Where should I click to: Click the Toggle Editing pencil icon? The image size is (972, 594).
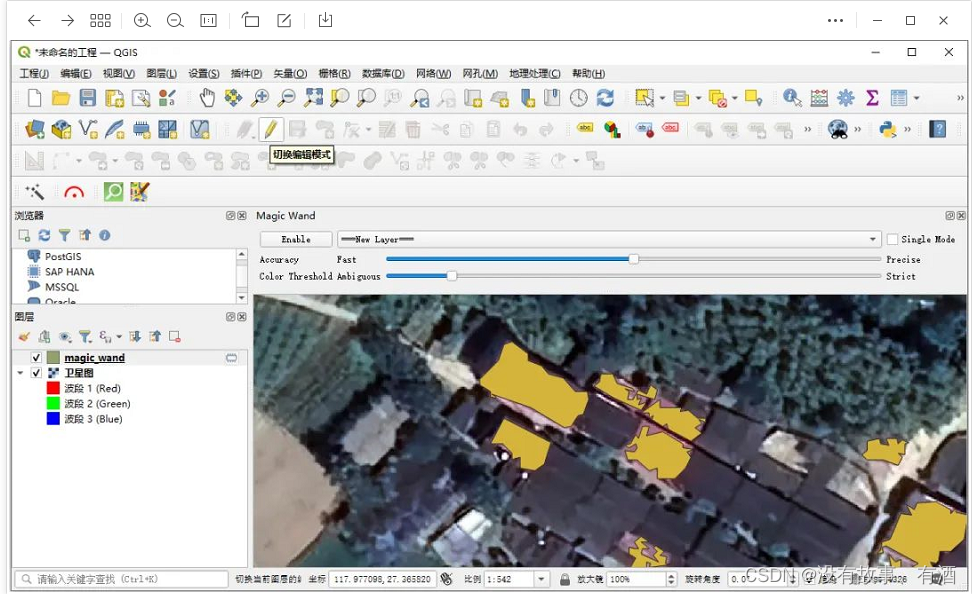click(270, 129)
